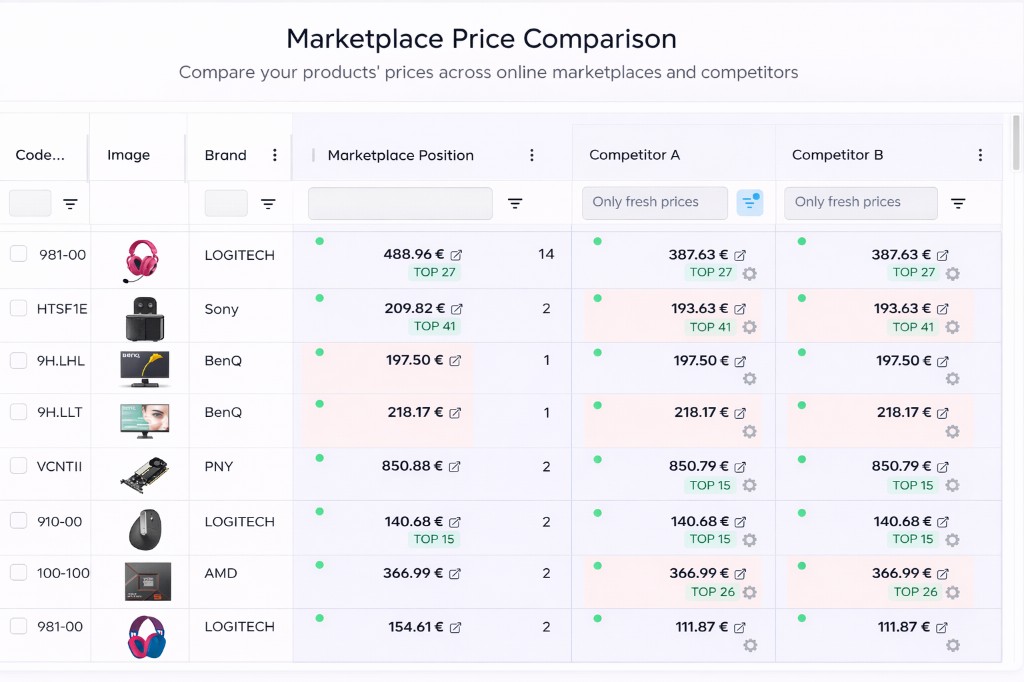Screen dimensions: 1024x682
Task: Click filter icon under Competitor B column
Action: (958, 203)
